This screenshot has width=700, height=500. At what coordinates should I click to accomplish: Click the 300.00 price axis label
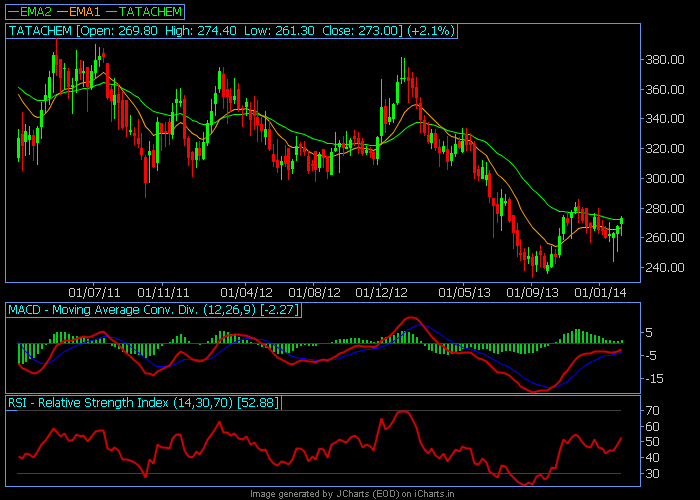point(665,179)
